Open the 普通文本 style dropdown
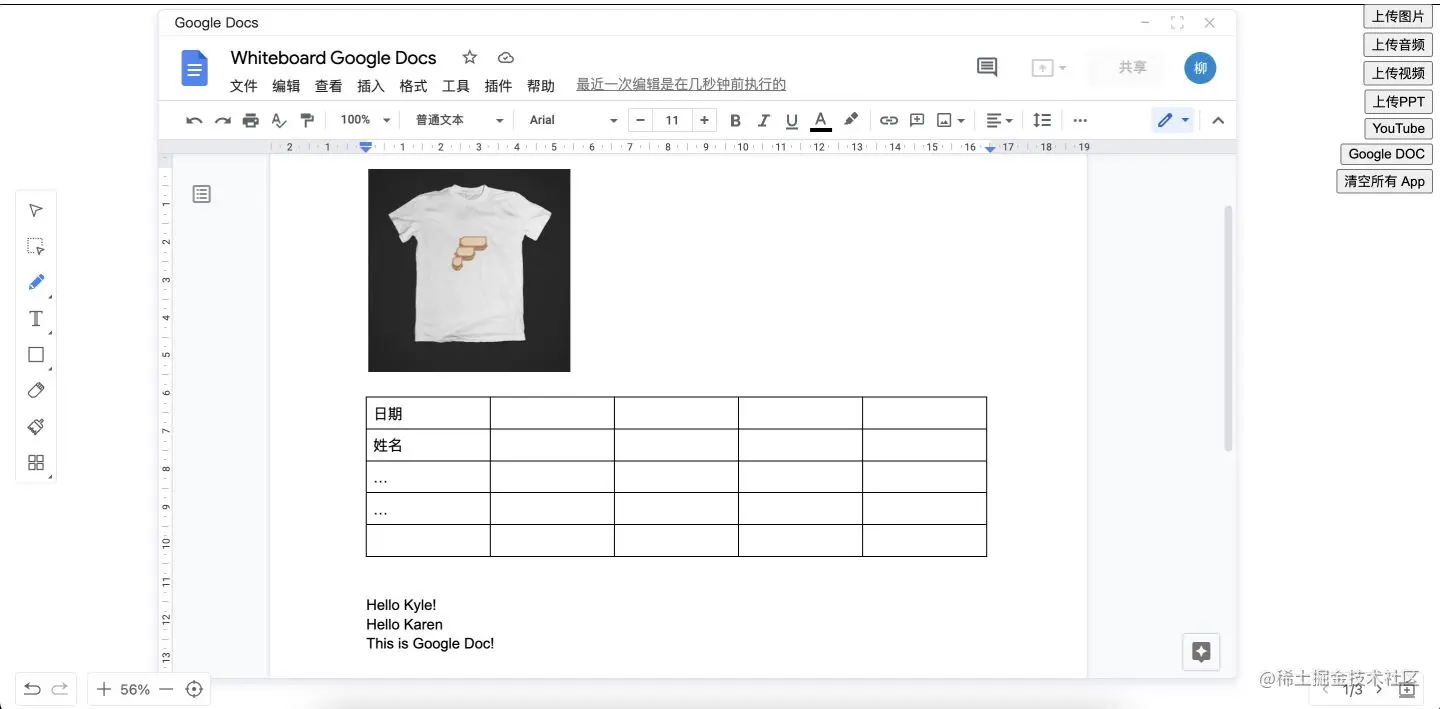The image size is (1440, 709). click(459, 120)
